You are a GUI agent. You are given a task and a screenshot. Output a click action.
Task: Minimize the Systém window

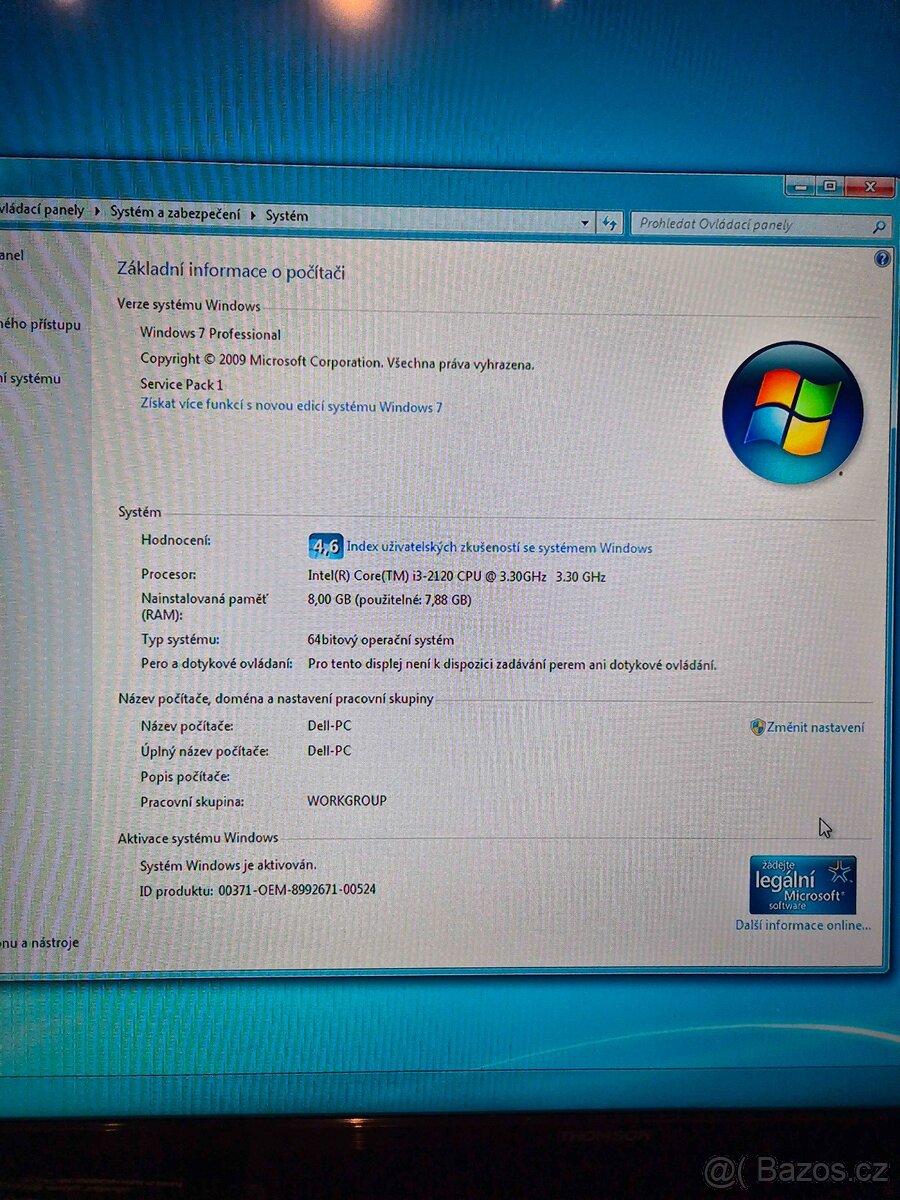coord(801,186)
